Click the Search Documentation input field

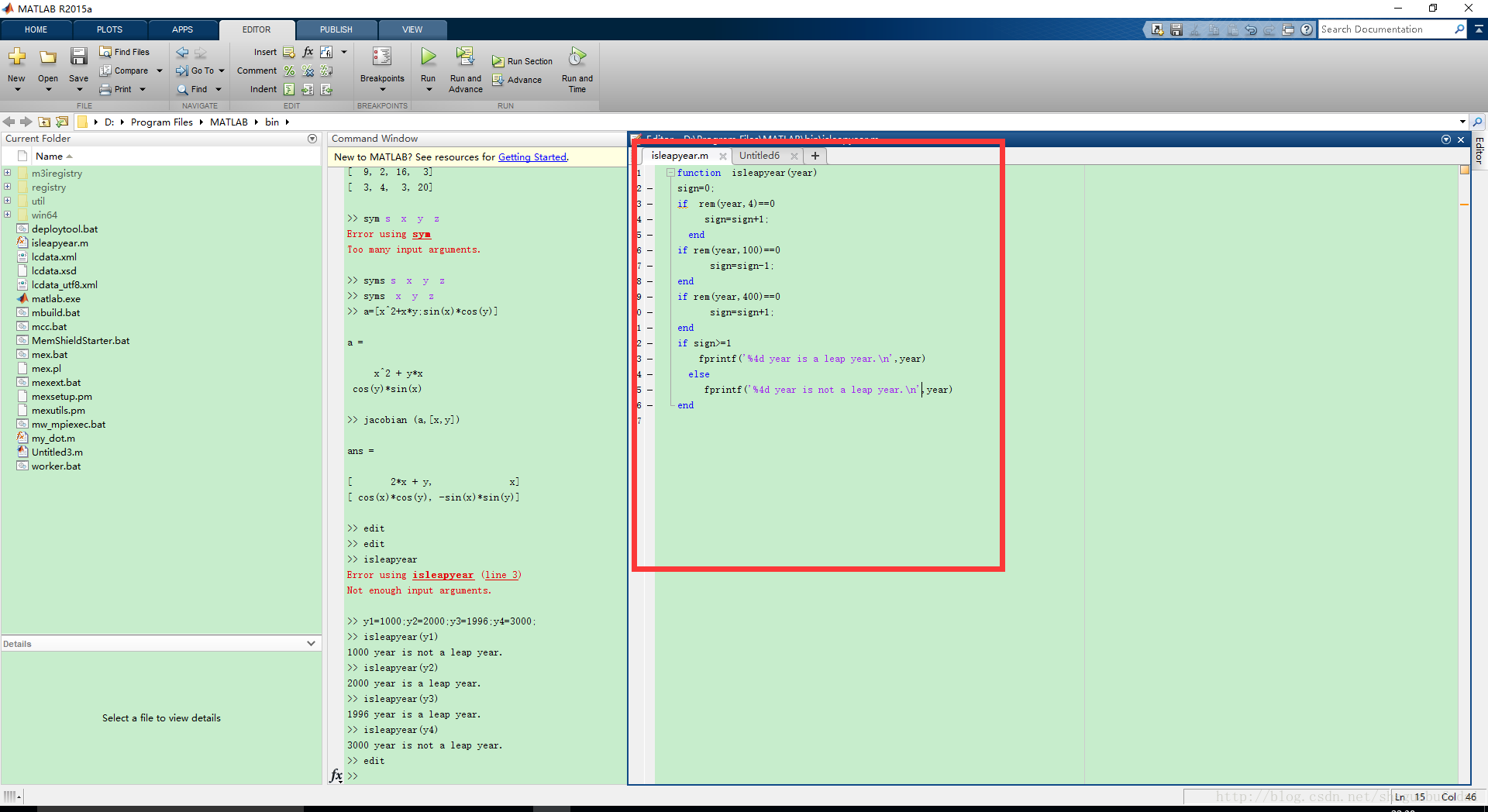tap(1386, 29)
